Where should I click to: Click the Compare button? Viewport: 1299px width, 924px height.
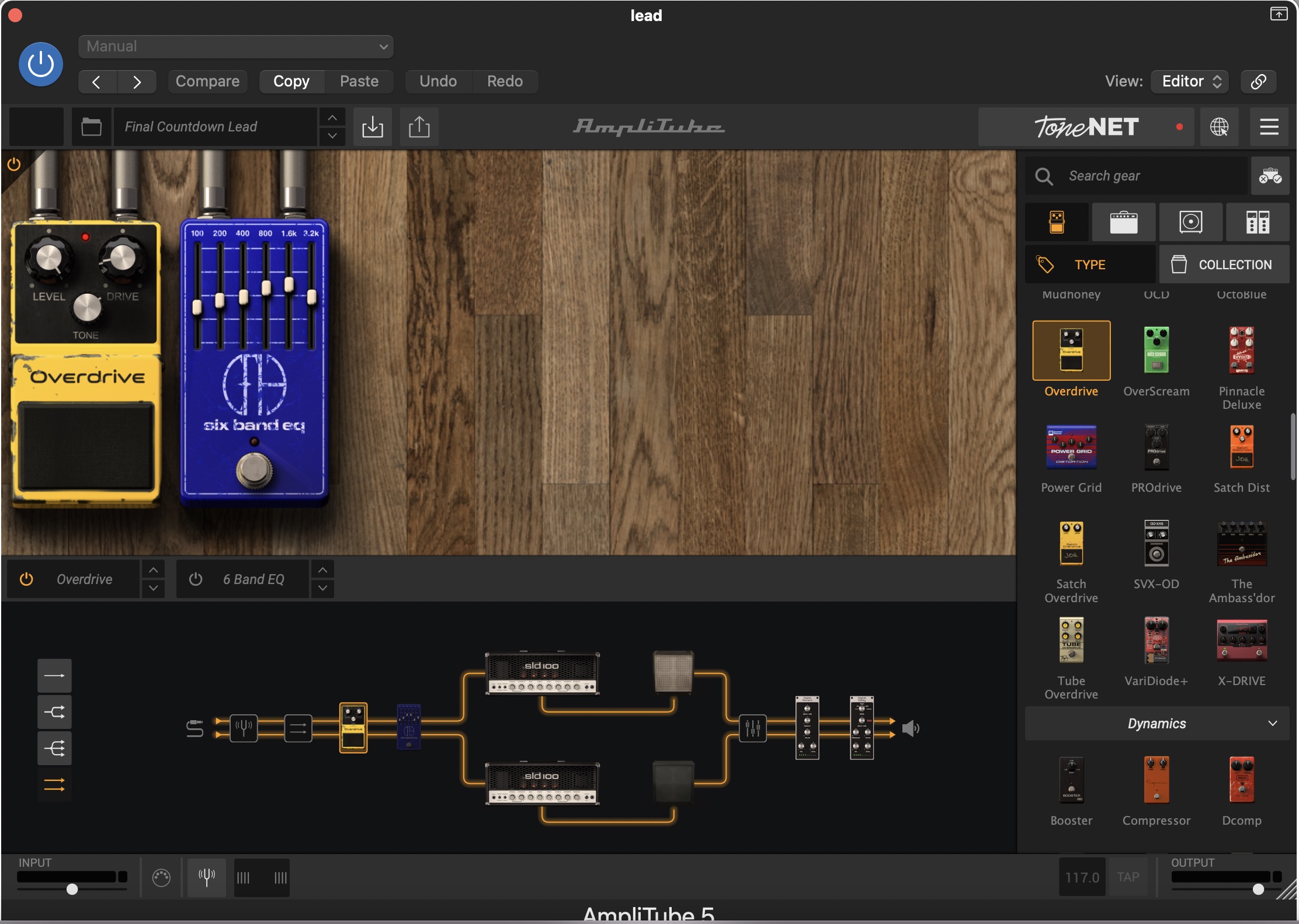pos(207,82)
